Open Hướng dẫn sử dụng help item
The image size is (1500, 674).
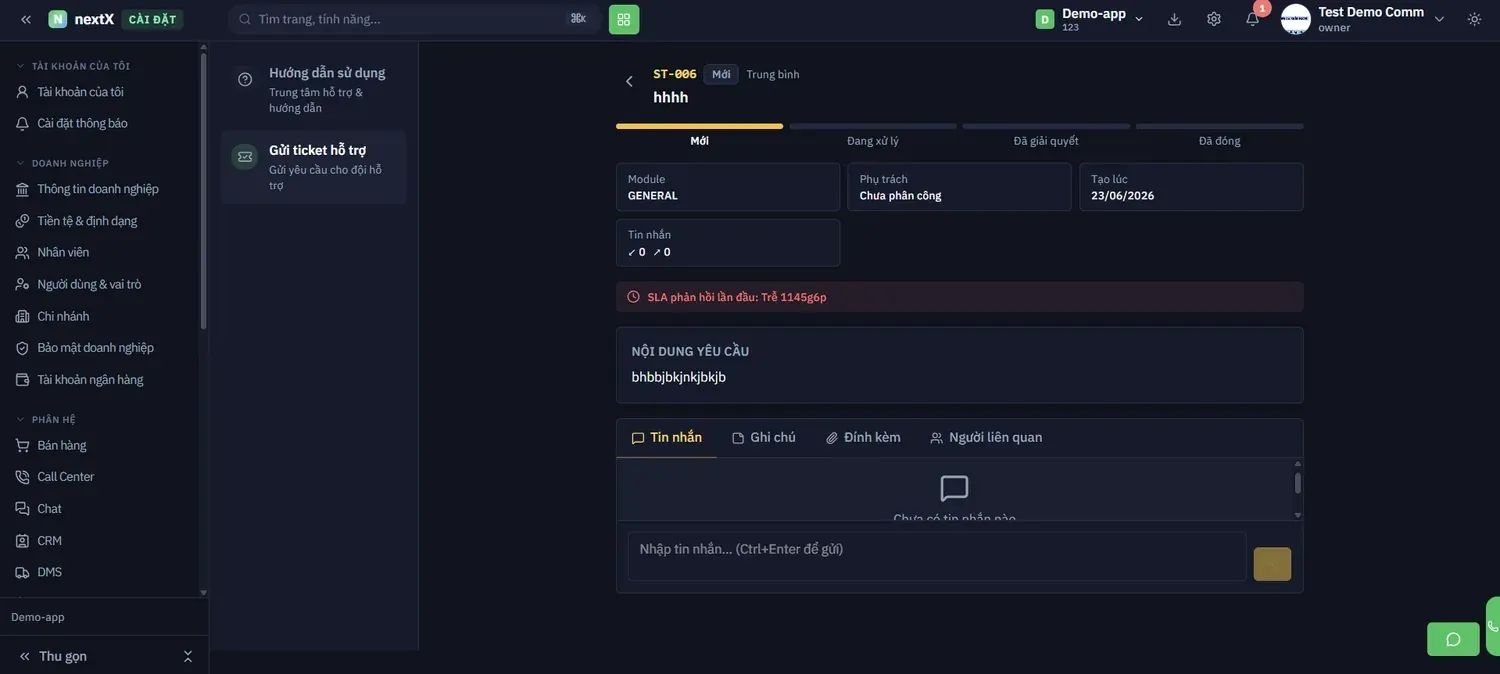pyautogui.click(x=314, y=89)
